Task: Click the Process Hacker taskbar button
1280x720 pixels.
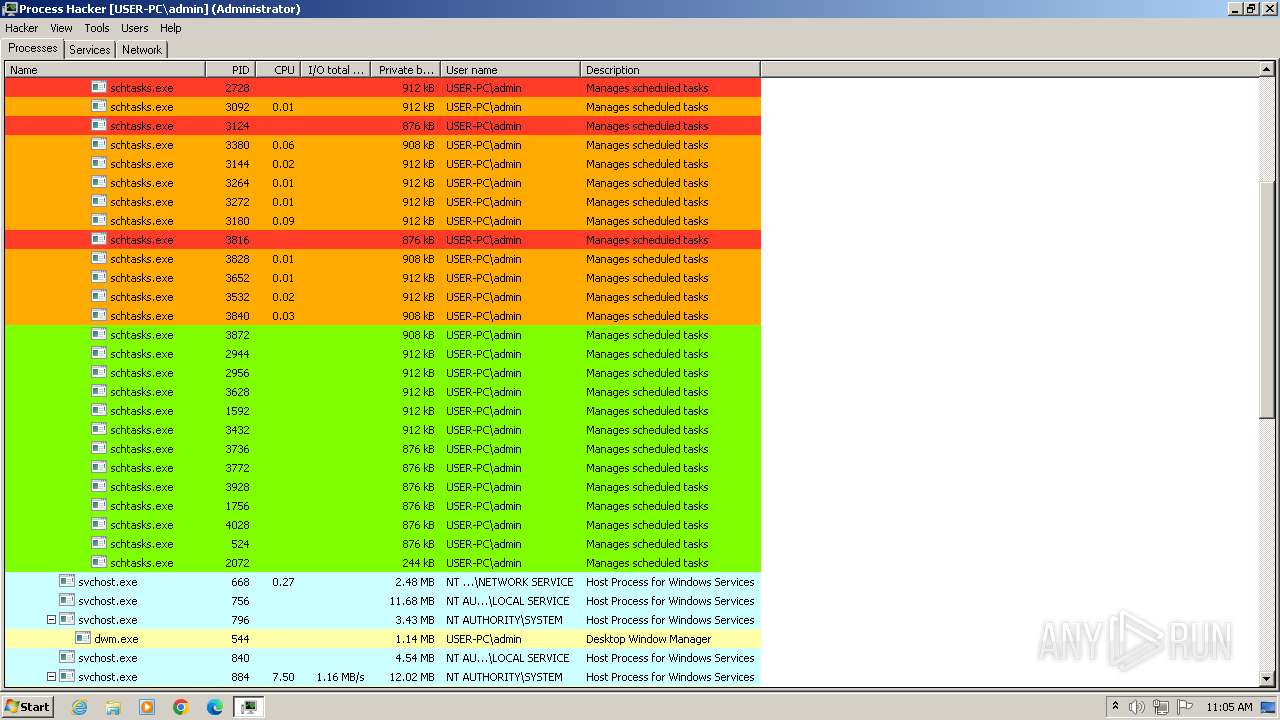Action: click(x=248, y=707)
